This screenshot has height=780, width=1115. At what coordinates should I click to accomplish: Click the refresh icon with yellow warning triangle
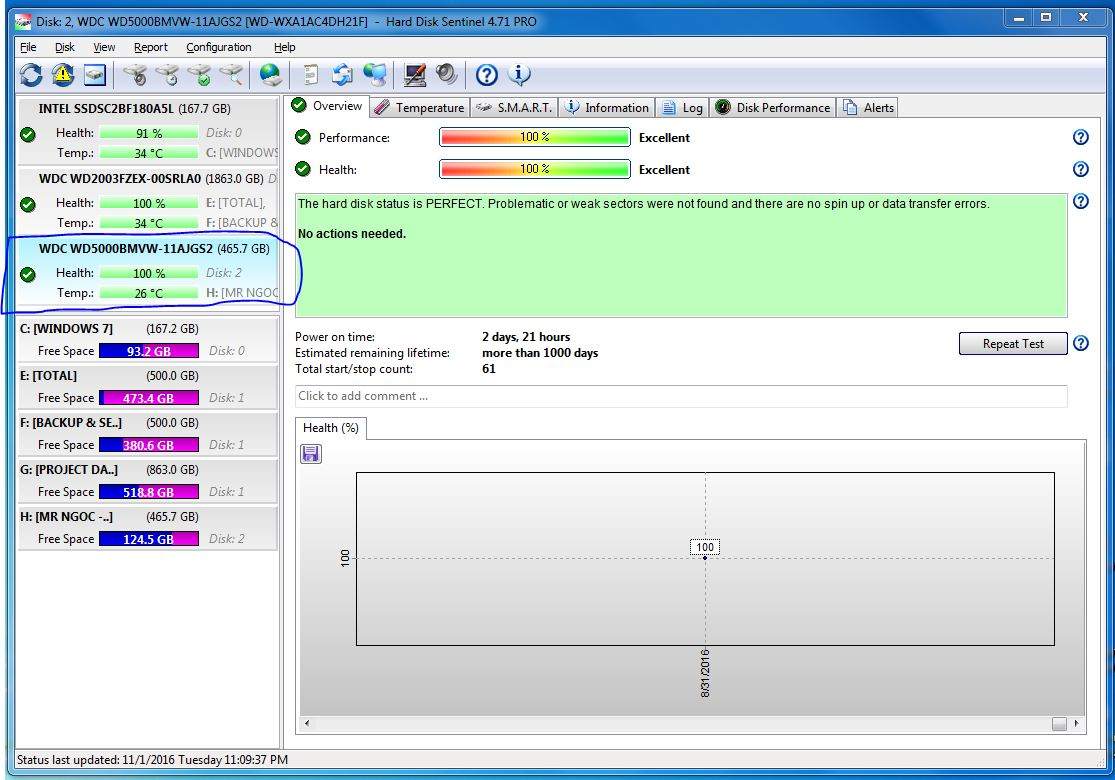[63, 75]
